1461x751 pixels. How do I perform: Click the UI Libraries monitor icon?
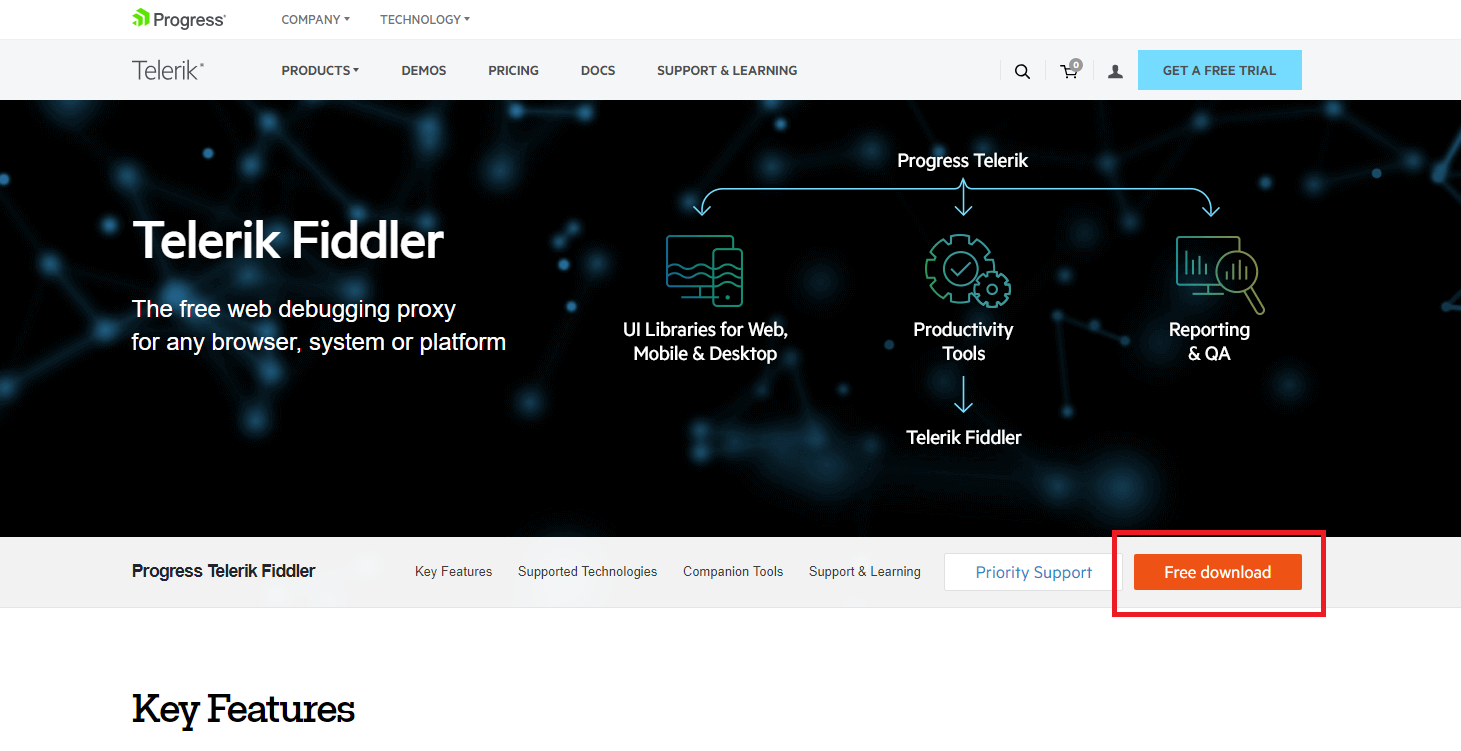click(x=704, y=271)
